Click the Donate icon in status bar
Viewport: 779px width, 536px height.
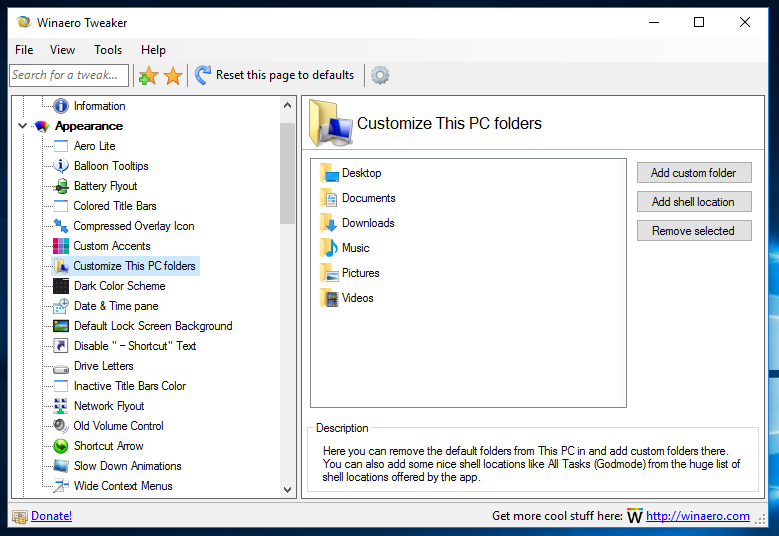tap(20, 517)
